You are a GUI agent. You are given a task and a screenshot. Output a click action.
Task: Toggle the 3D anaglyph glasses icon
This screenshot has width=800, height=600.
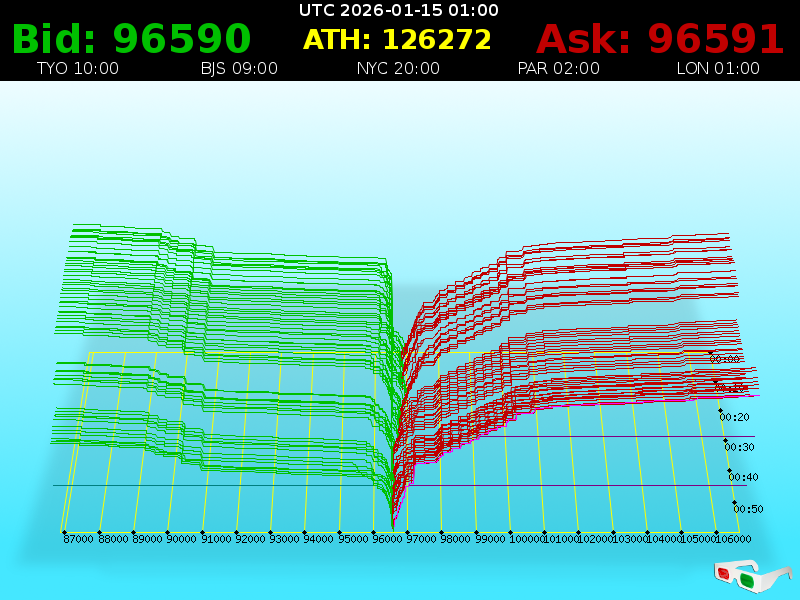pos(753,576)
